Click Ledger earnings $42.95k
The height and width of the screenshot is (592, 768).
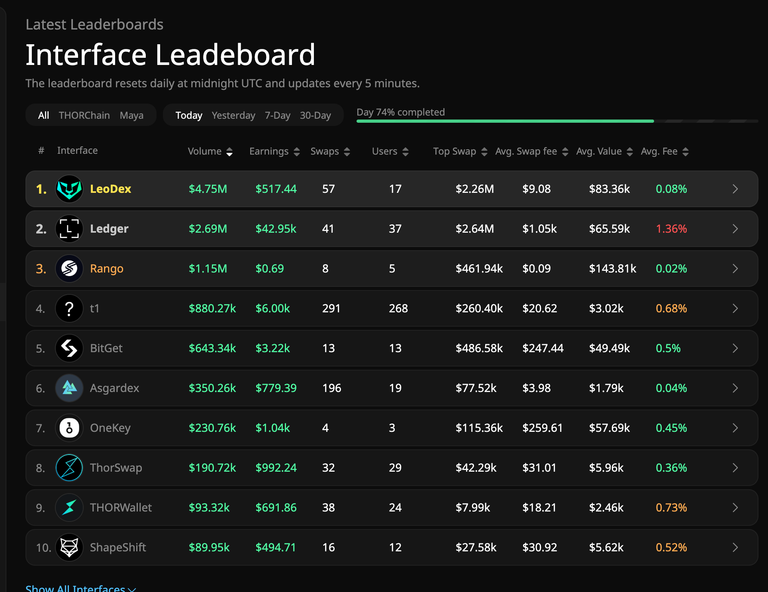pos(276,229)
